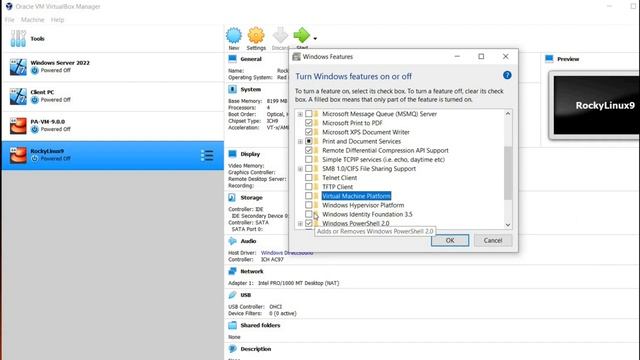Check the Virtual Machine Platform box
Image resolution: width=640 pixels, height=360 pixels.
(309, 196)
